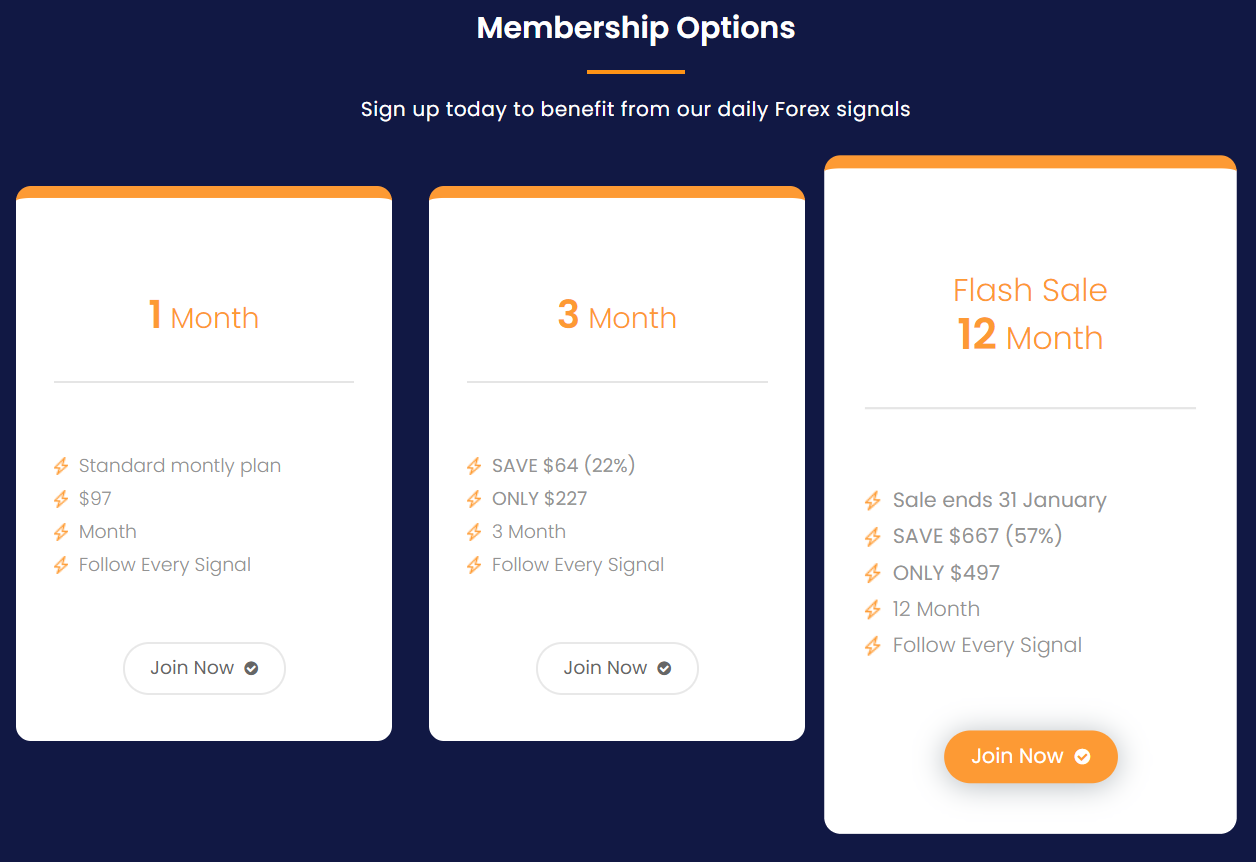The height and width of the screenshot is (862, 1256).
Task: Click the lightning icon next to ONLY $227
Action: pyautogui.click(x=474, y=499)
